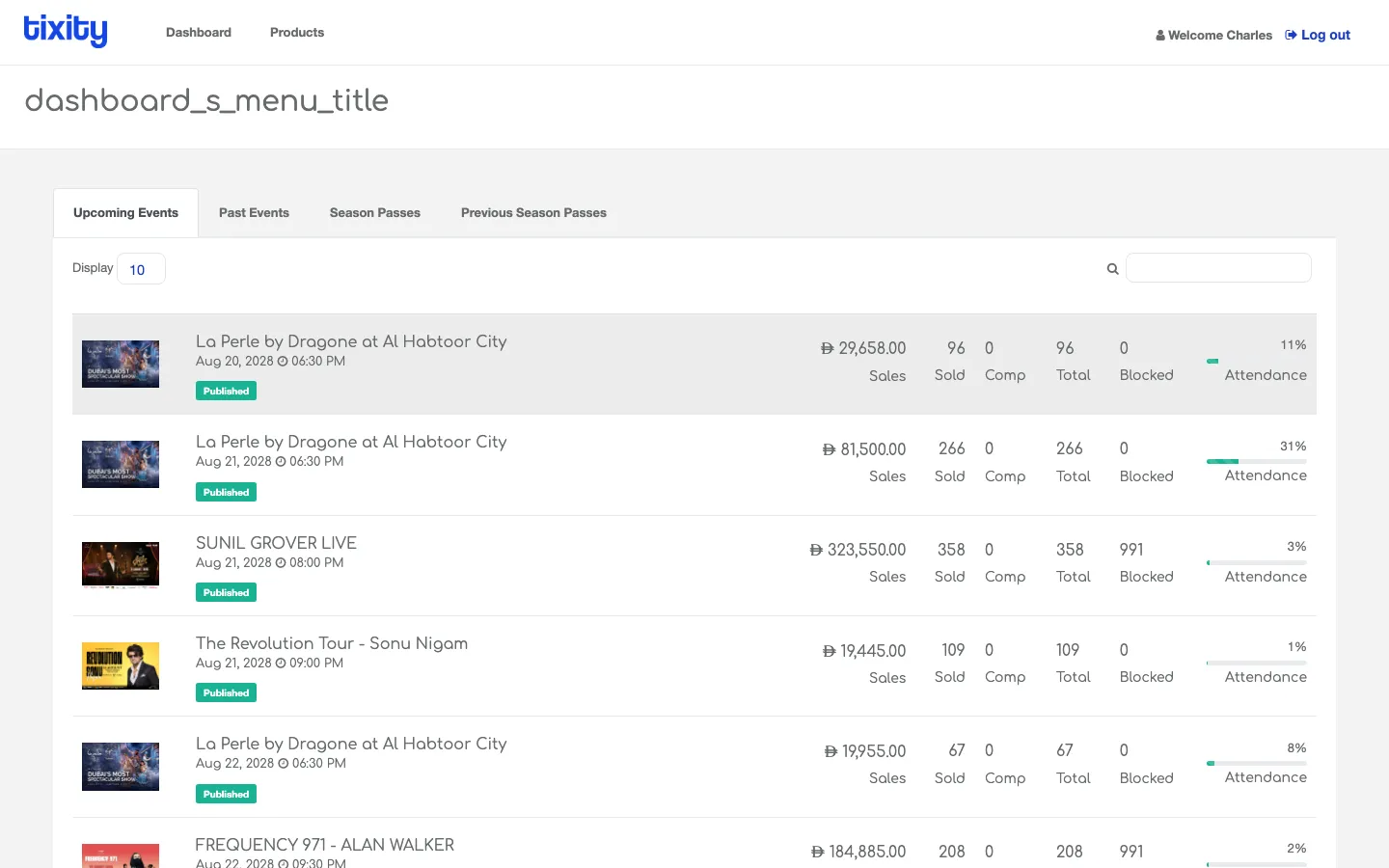1389x868 pixels.
Task: Click the 1% attendance value
Action: click(1296, 647)
